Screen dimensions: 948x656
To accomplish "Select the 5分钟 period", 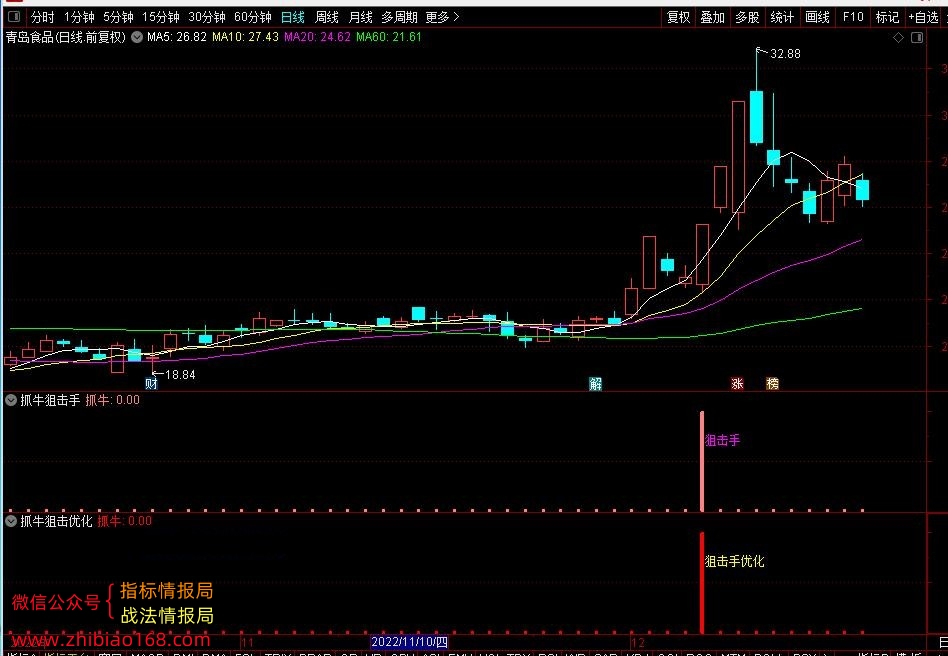I will click(x=118, y=18).
